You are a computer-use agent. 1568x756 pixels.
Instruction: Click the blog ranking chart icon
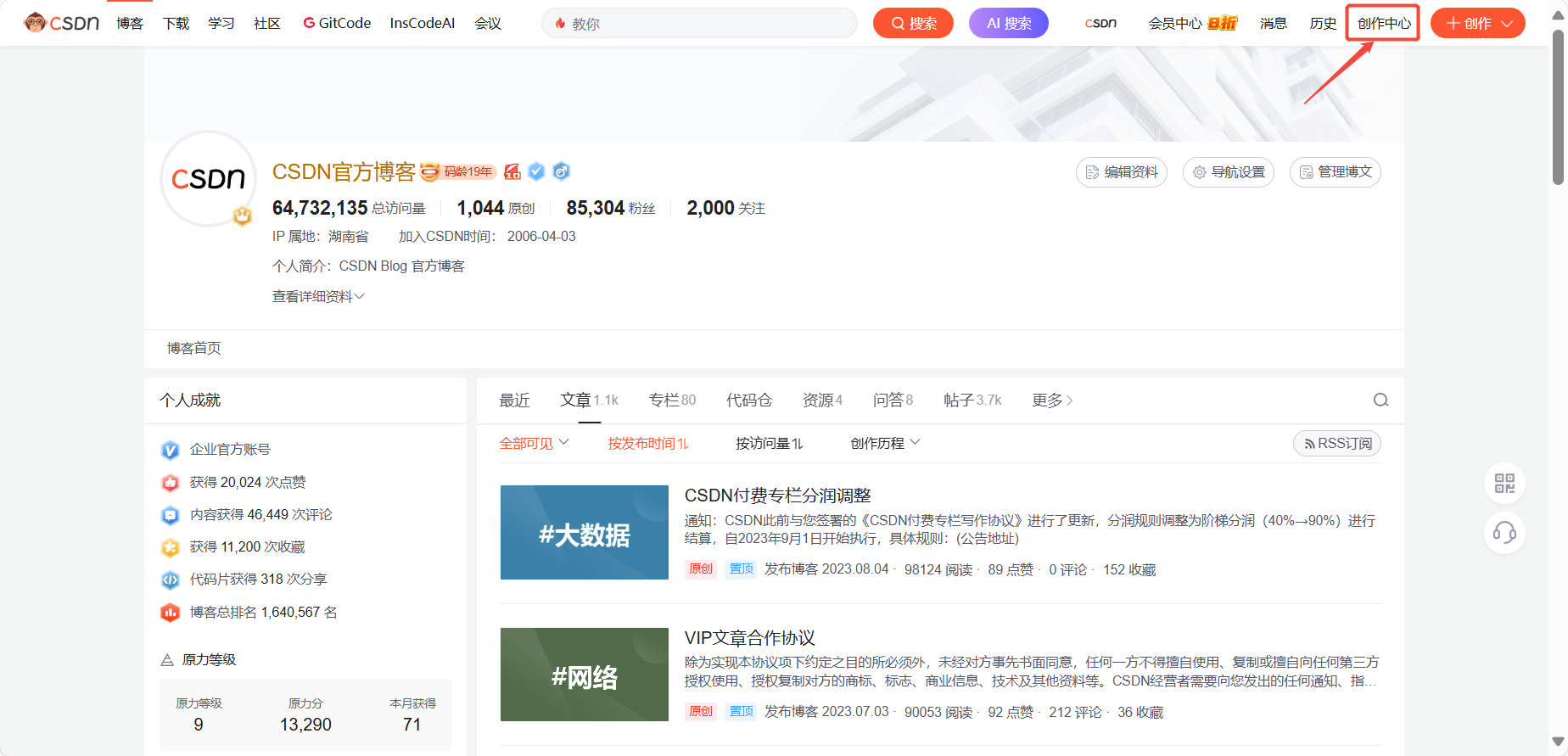pyautogui.click(x=171, y=613)
